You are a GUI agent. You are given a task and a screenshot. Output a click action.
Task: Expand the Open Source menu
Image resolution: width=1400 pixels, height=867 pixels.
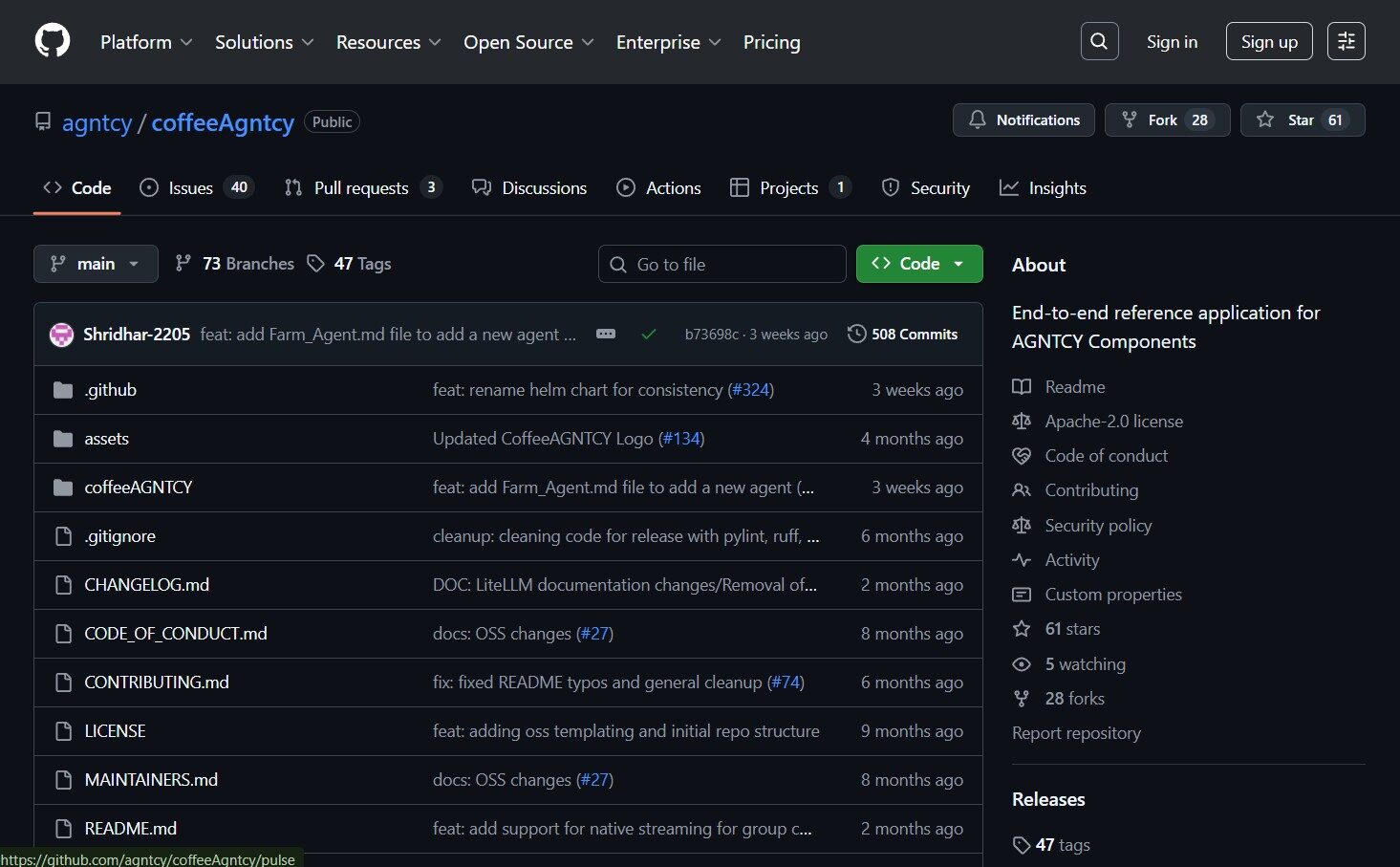tap(528, 42)
